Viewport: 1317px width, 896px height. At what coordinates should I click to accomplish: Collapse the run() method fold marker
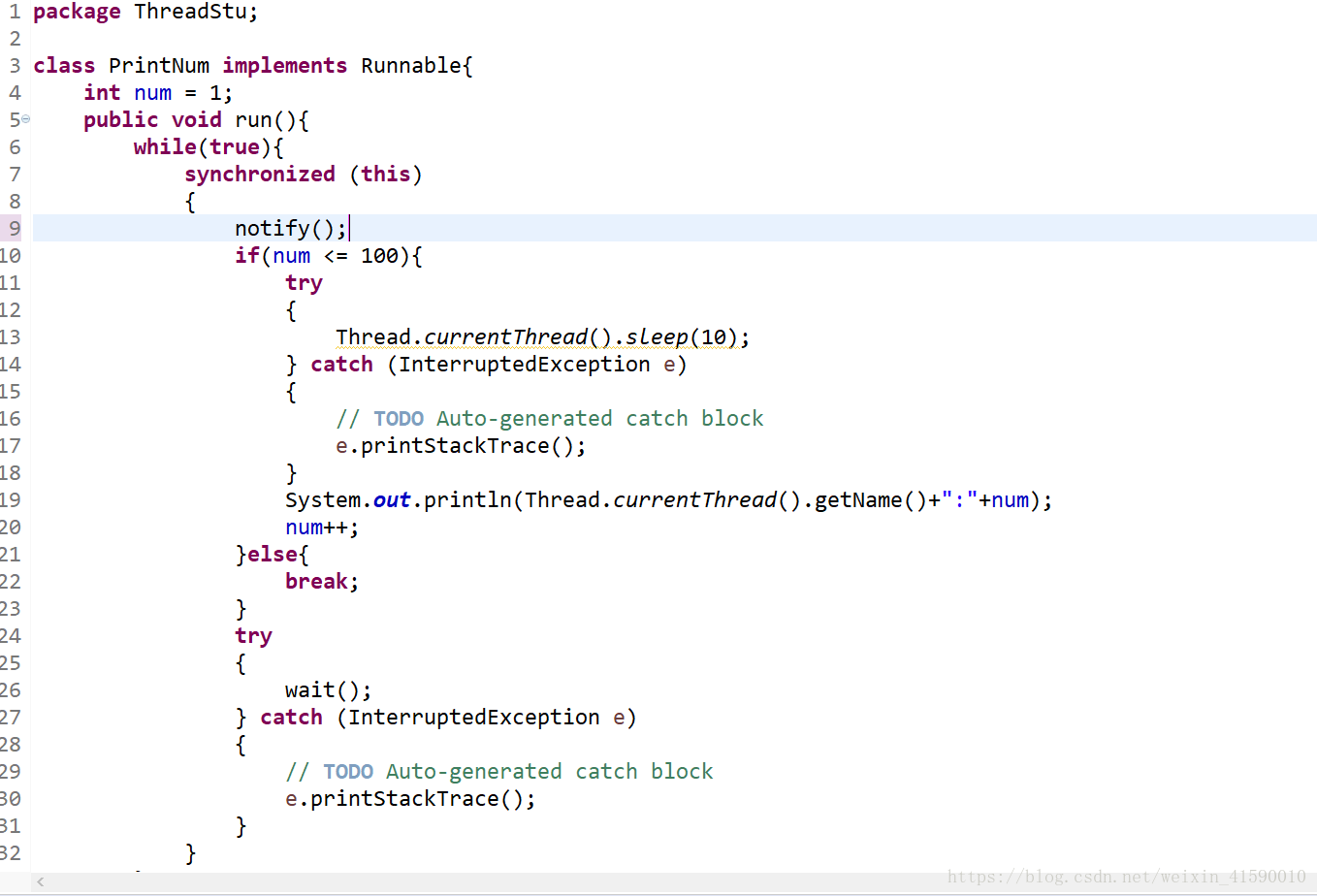coord(26,119)
